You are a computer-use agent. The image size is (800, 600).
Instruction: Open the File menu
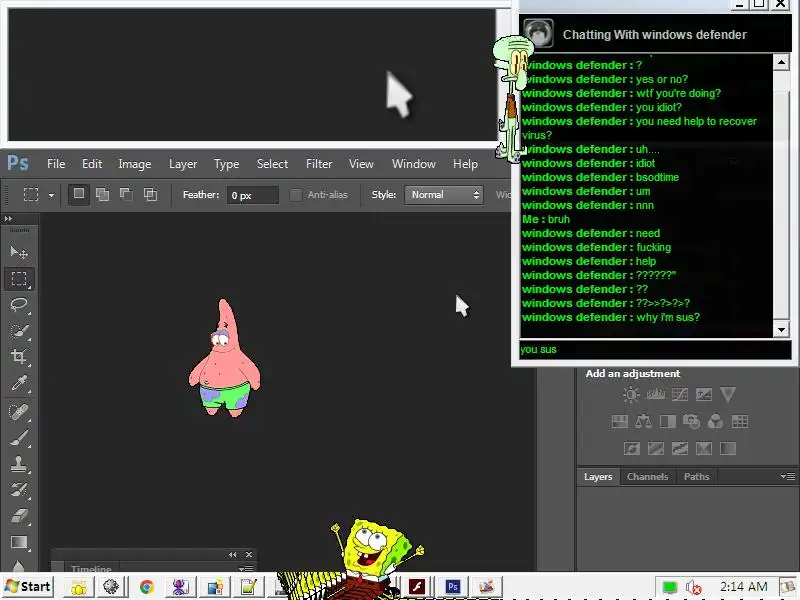click(56, 164)
